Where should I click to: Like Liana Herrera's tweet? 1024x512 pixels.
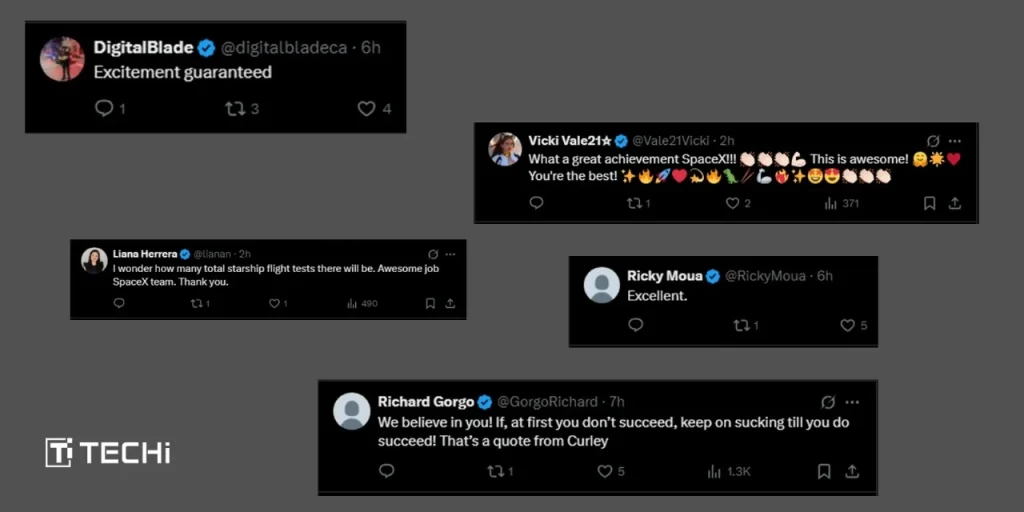pyautogui.click(x=272, y=303)
